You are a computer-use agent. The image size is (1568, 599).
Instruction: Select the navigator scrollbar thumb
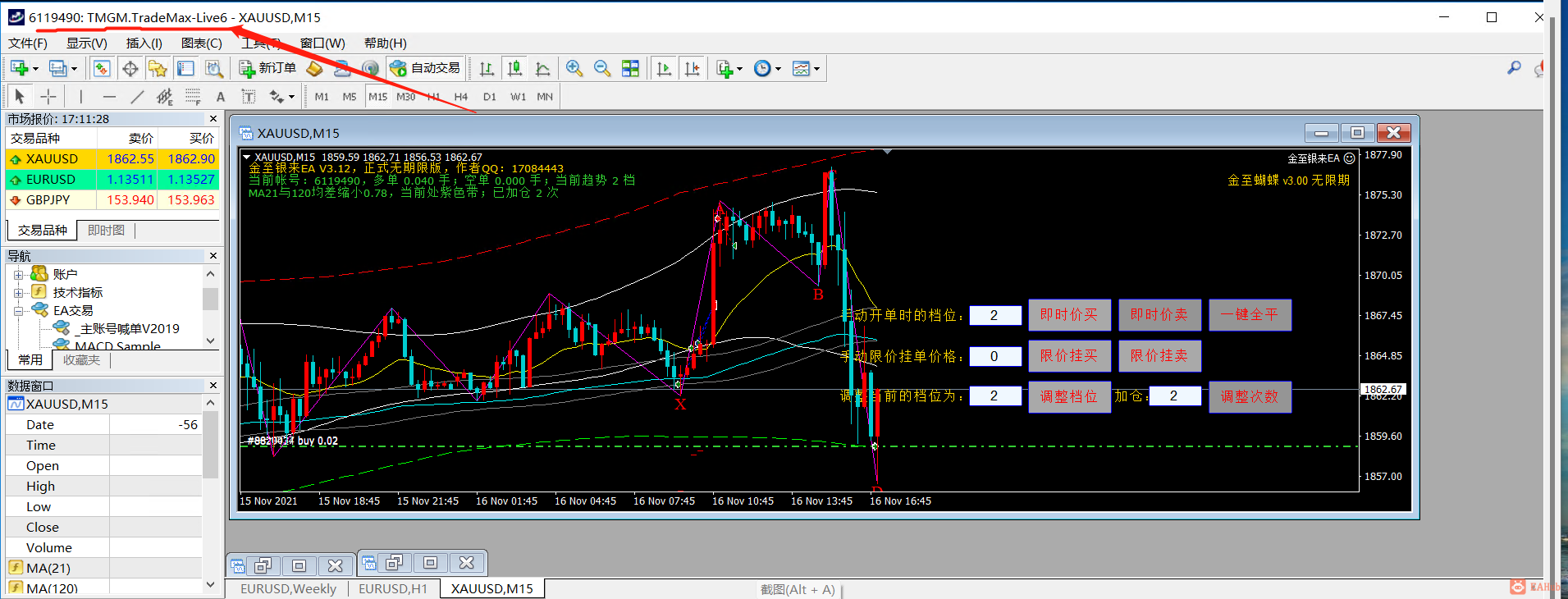point(210,299)
